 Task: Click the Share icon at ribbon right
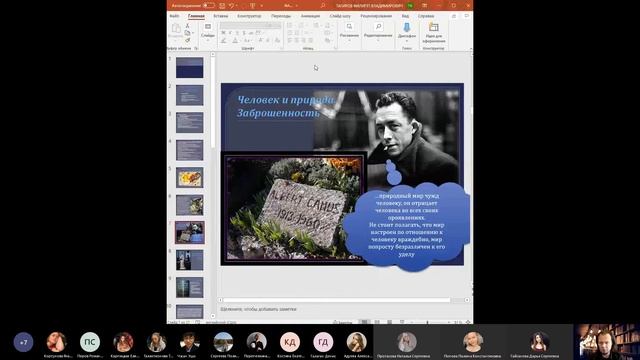(x=454, y=16)
